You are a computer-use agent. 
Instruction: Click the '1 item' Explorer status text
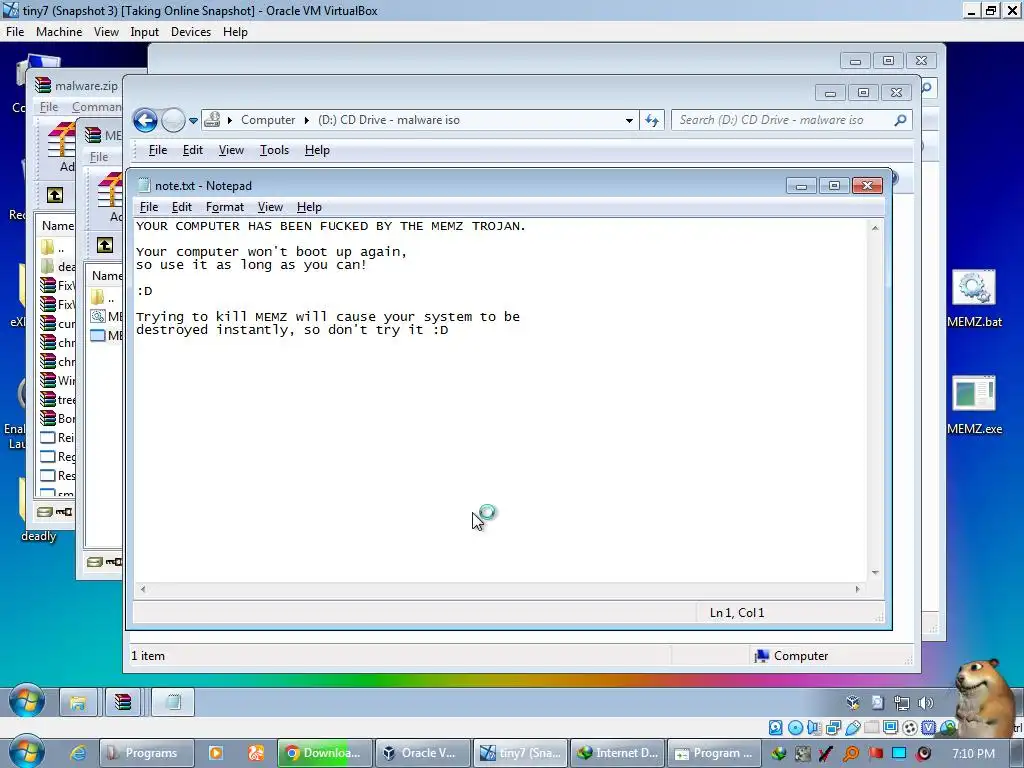tap(148, 656)
